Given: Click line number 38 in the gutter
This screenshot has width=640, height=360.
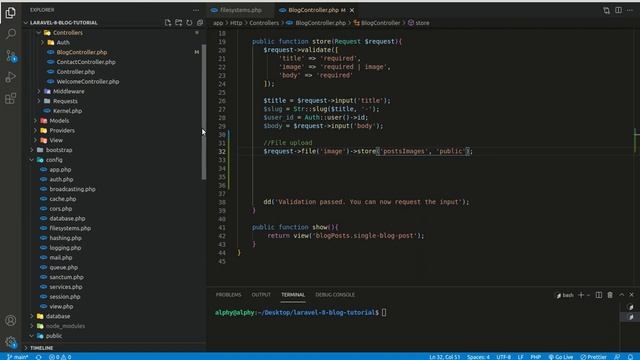Looking at the screenshot, I should coord(222,202).
